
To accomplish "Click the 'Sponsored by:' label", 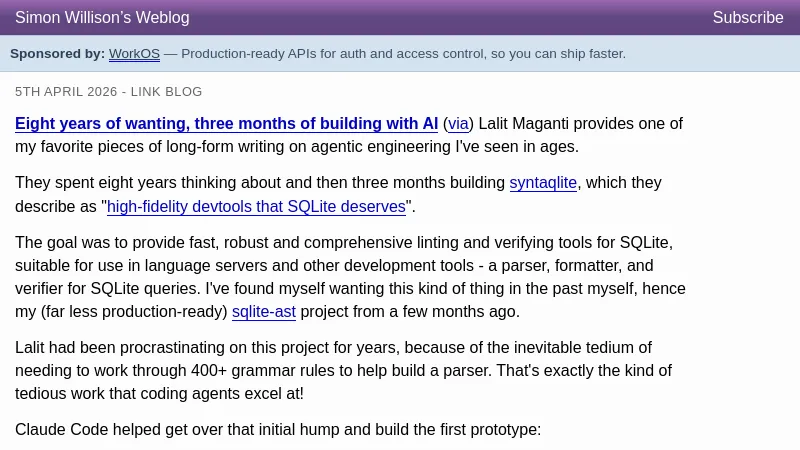I will [57, 54].
